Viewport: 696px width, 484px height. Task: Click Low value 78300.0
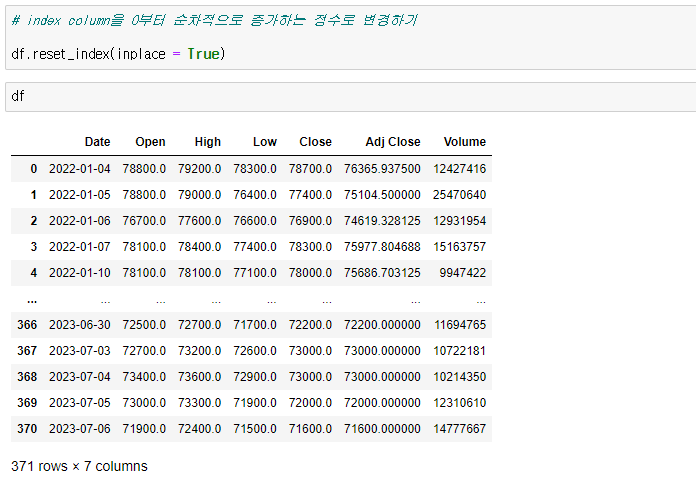255,169
